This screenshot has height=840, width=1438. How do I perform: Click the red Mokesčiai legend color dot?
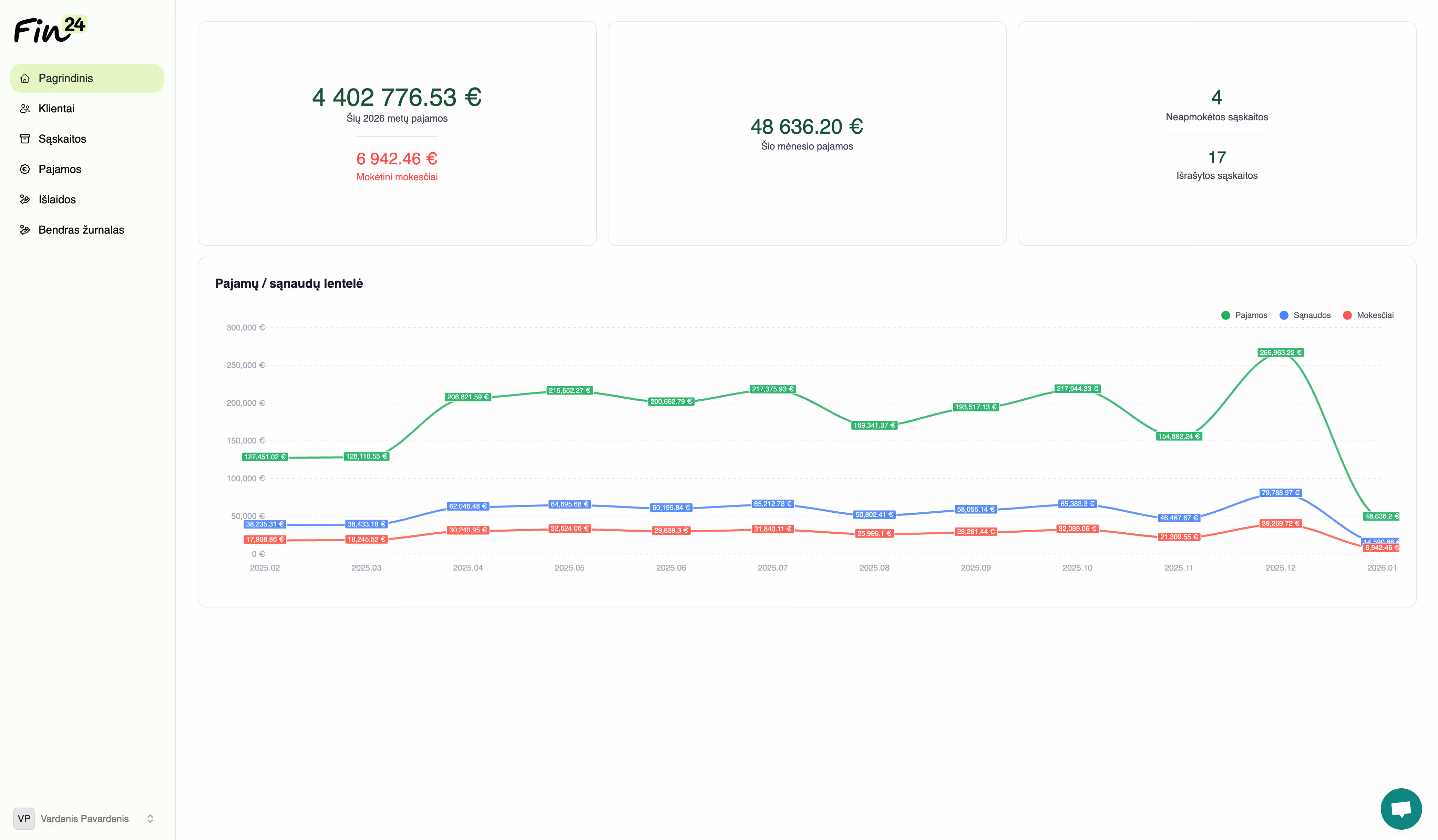(x=1347, y=315)
